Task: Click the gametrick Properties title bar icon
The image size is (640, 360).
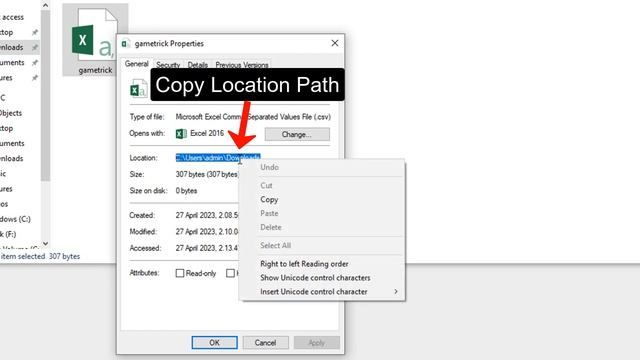Action: 126,44
